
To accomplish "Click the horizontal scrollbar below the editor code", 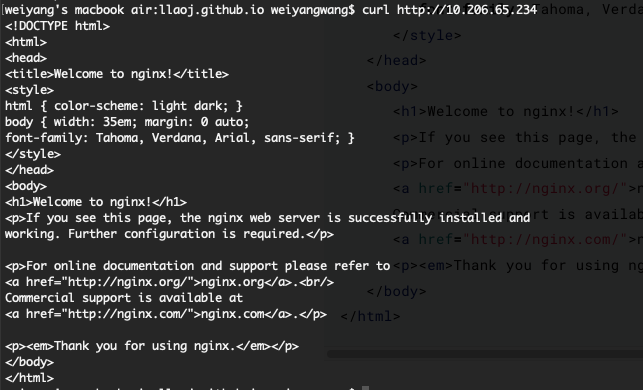I will [485, 354].
